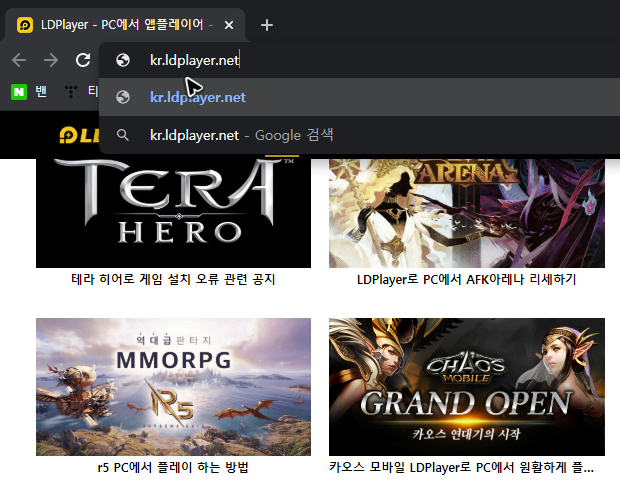Choose the kr.ldplayer.net URL suggestion

pyautogui.click(x=359, y=97)
